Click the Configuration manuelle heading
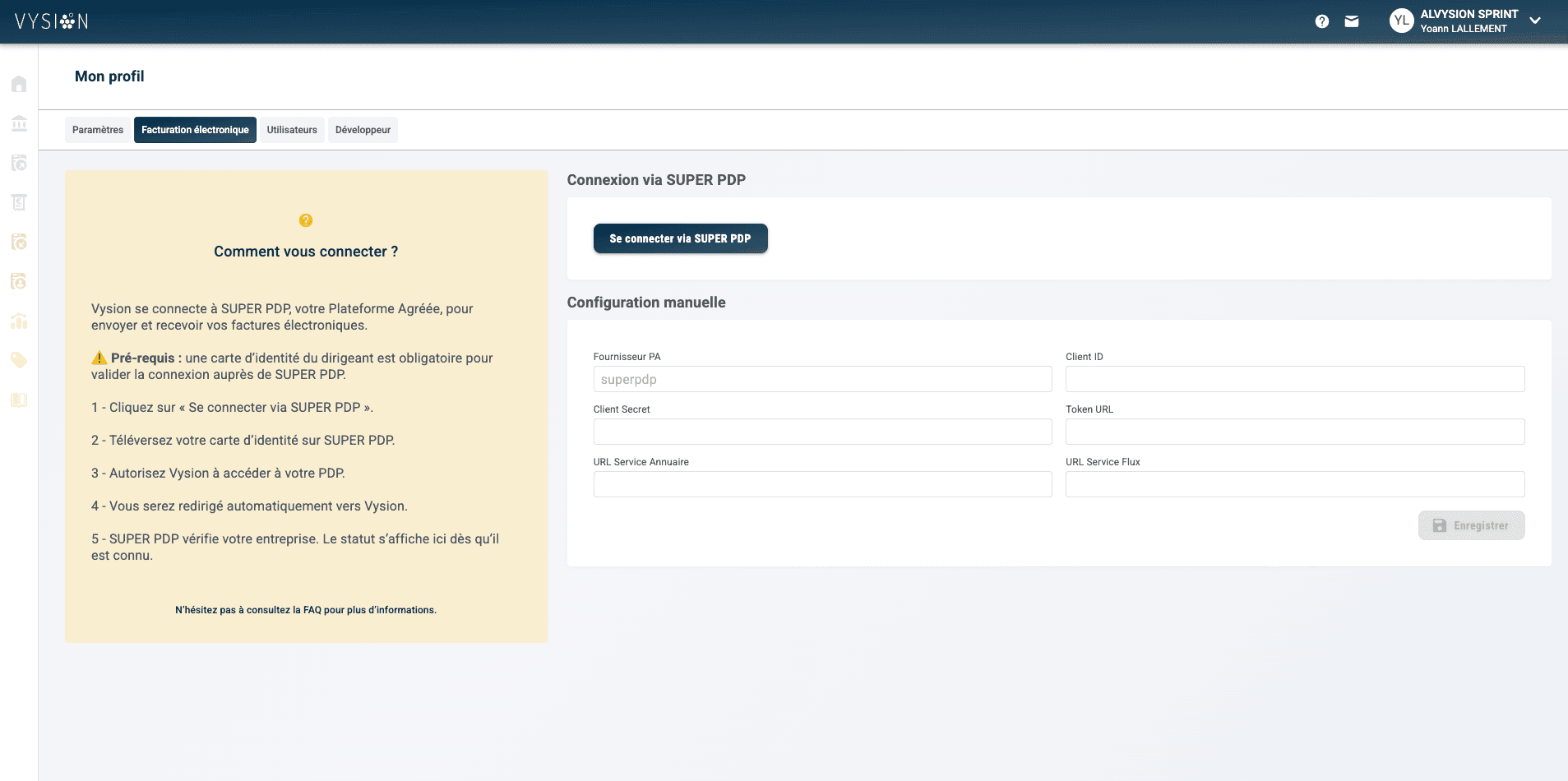 [646, 303]
